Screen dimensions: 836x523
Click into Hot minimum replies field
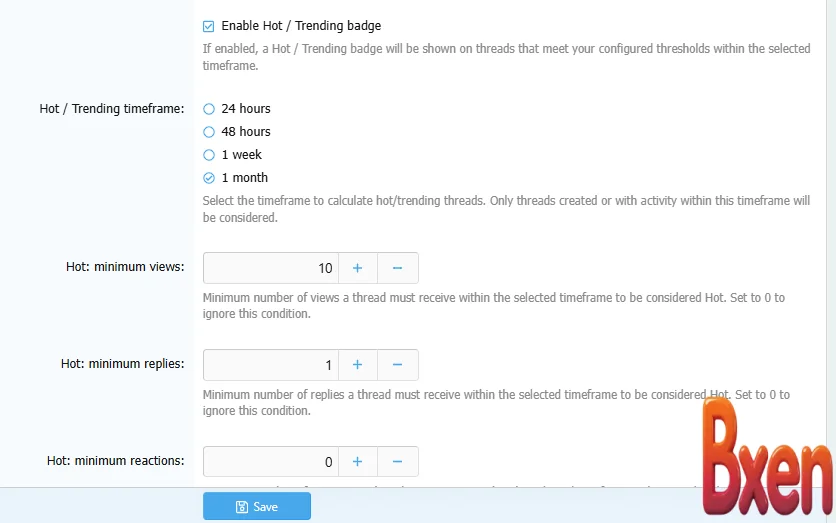tap(271, 365)
